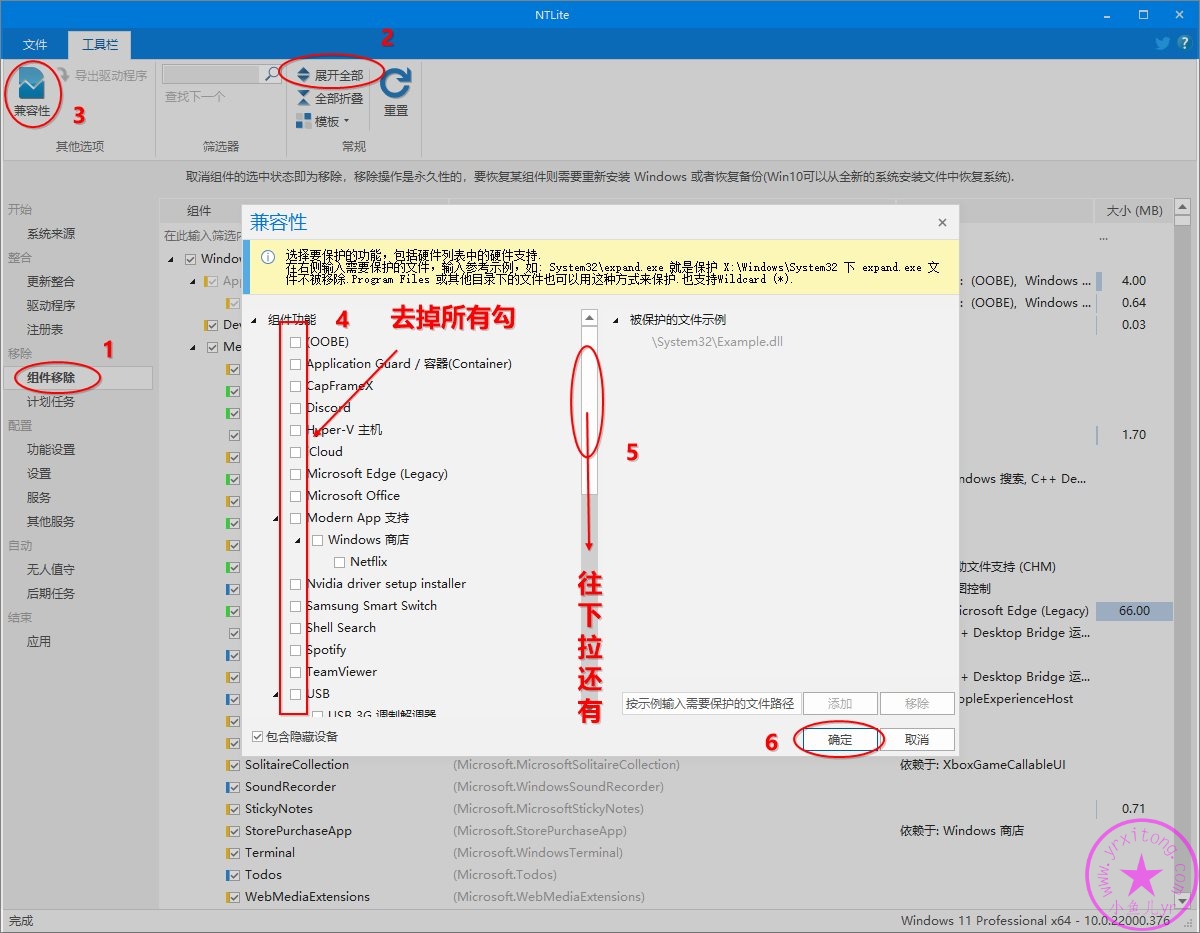Open 后期任务 in sidebar
Viewport: 1200px width, 933px height.
pos(51,593)
